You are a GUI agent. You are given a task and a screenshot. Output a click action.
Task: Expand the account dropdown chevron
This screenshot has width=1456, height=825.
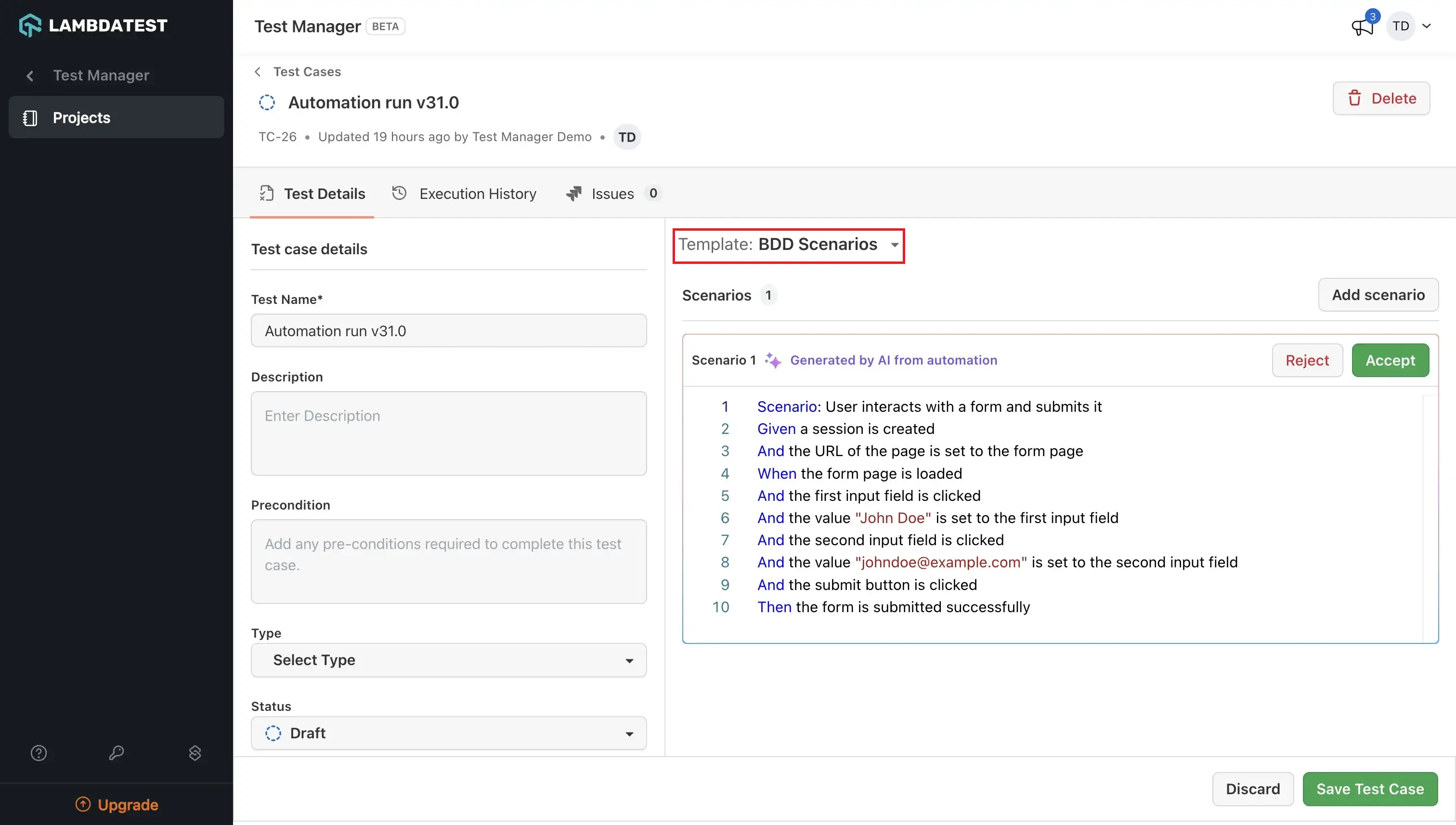tap(1427, 26)
